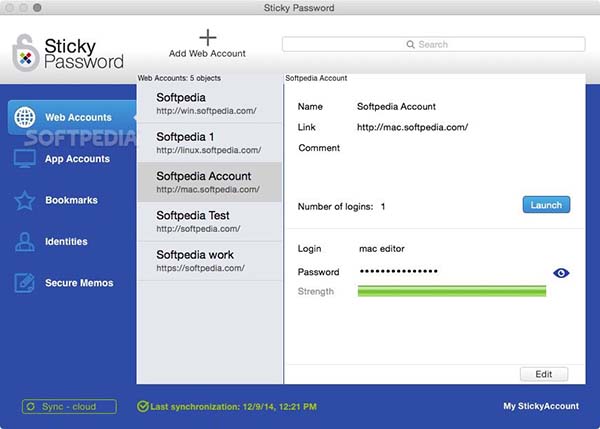Viewport: 600px width, 429px height.
Task: Click the Name value Softpedia Account
Action: (x=396, y=106)
